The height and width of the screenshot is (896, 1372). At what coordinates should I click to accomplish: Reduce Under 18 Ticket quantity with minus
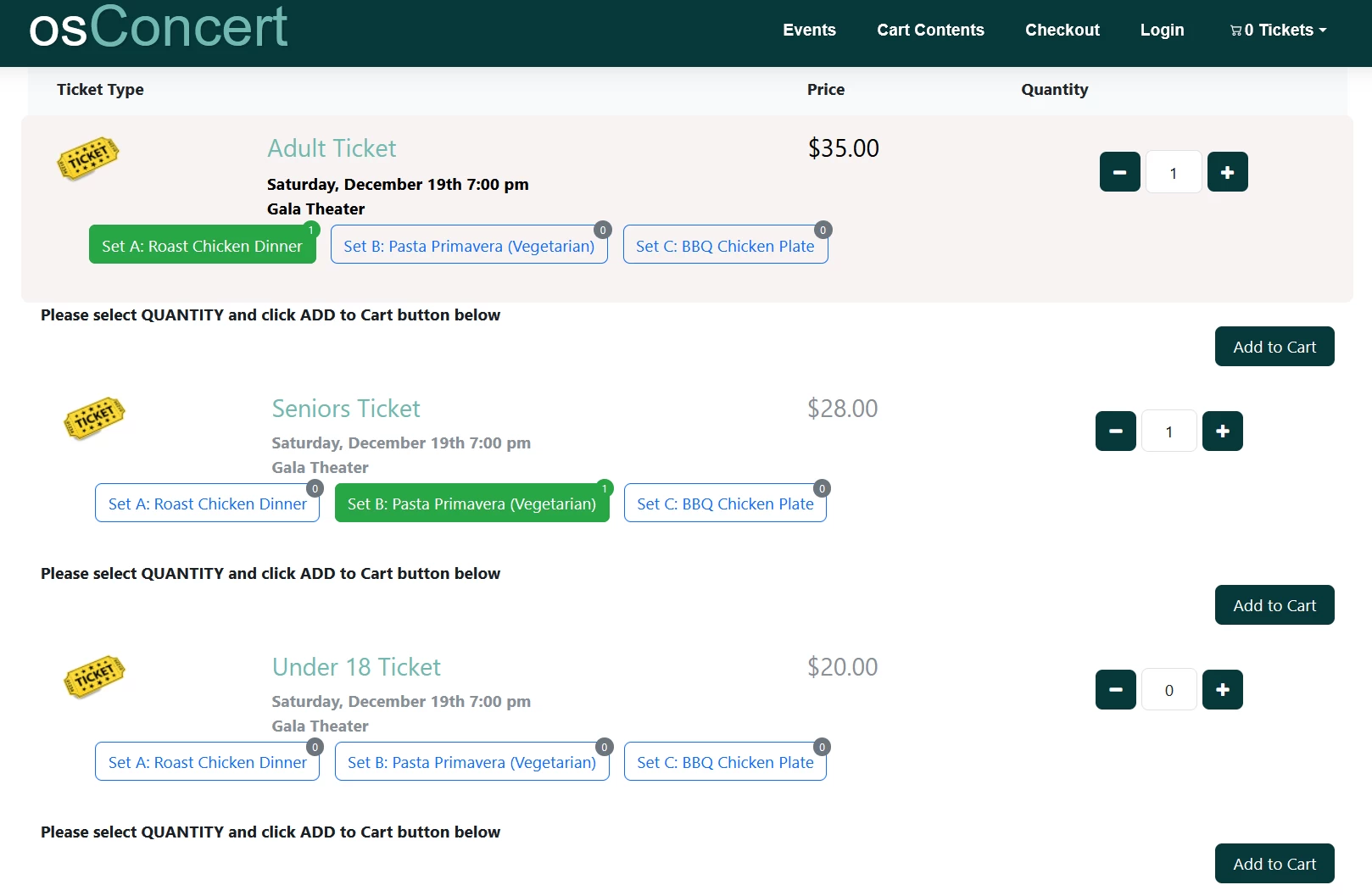(x=1115, y=690)
